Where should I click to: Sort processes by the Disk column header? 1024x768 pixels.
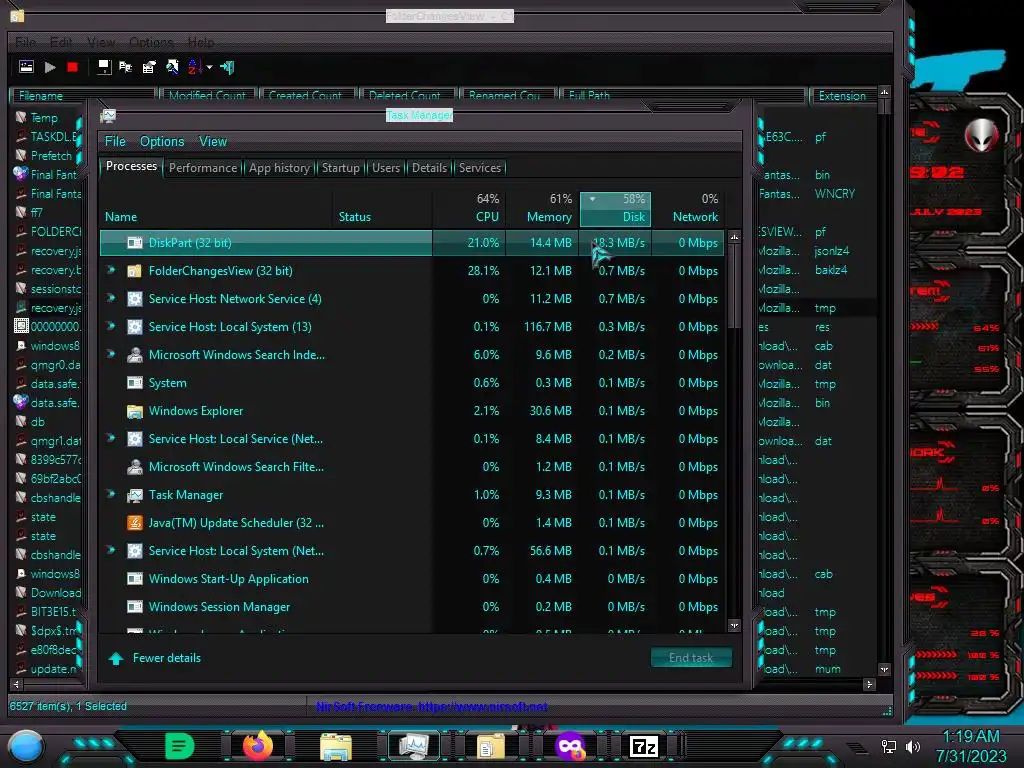click(x=615, y=208)
